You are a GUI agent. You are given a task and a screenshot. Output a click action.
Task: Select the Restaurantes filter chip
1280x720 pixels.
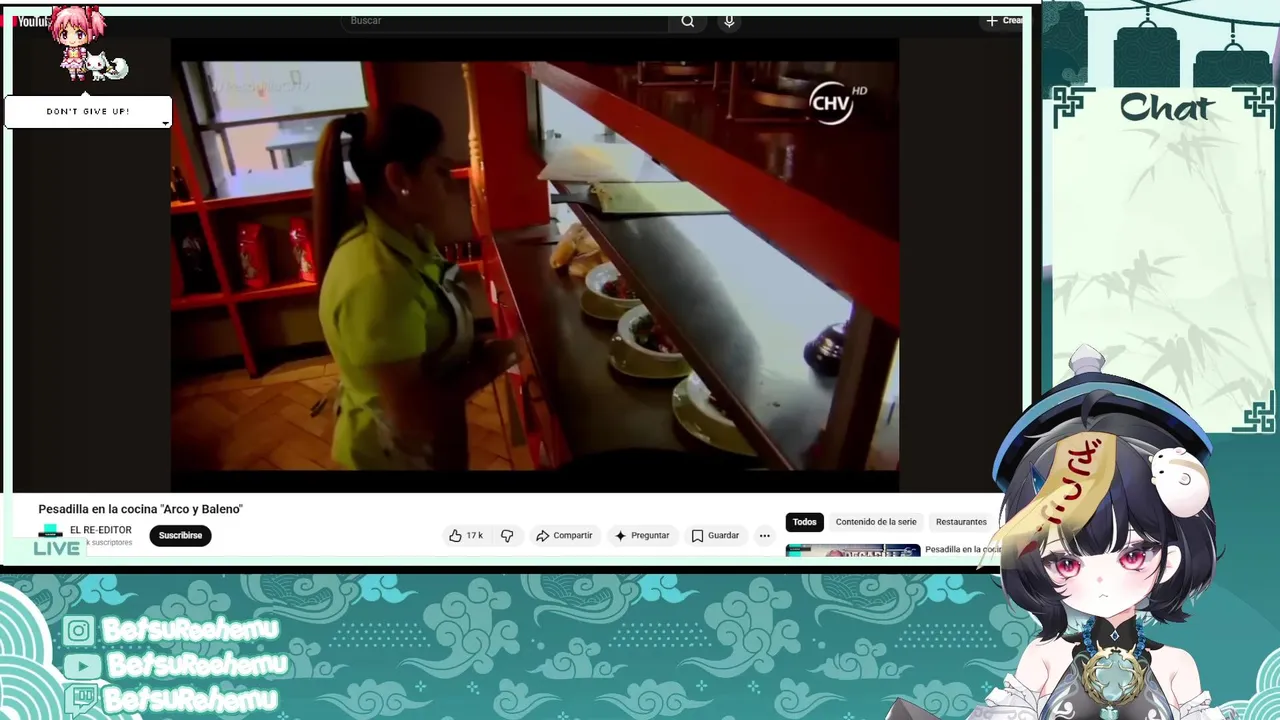pyautogui.click(x=961, y=522)
